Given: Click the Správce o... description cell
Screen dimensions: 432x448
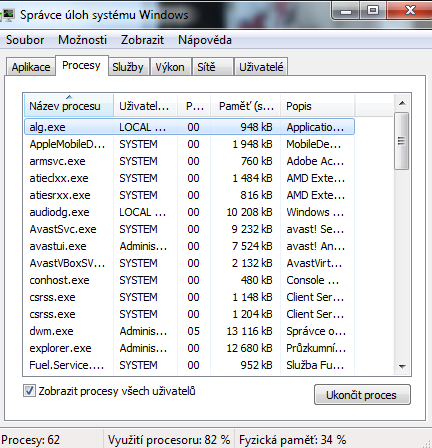Looking at the screenshot, I should [316, 331].
